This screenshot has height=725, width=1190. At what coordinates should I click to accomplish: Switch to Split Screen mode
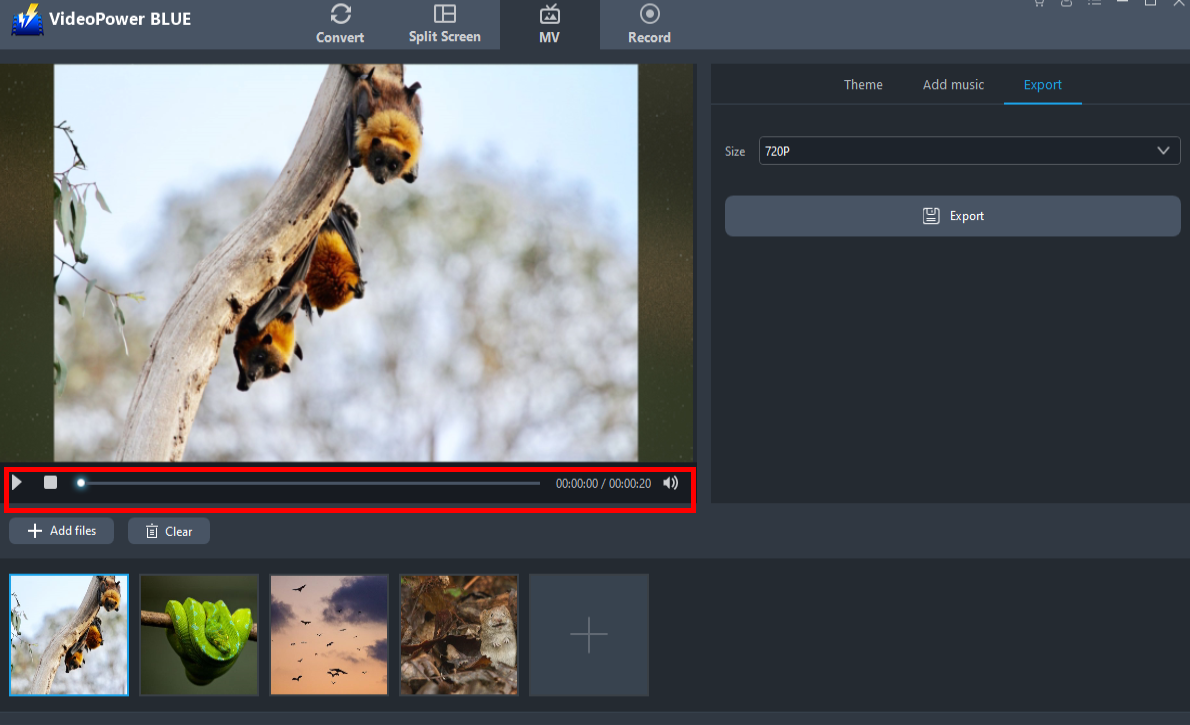click(x=445, y=24)
